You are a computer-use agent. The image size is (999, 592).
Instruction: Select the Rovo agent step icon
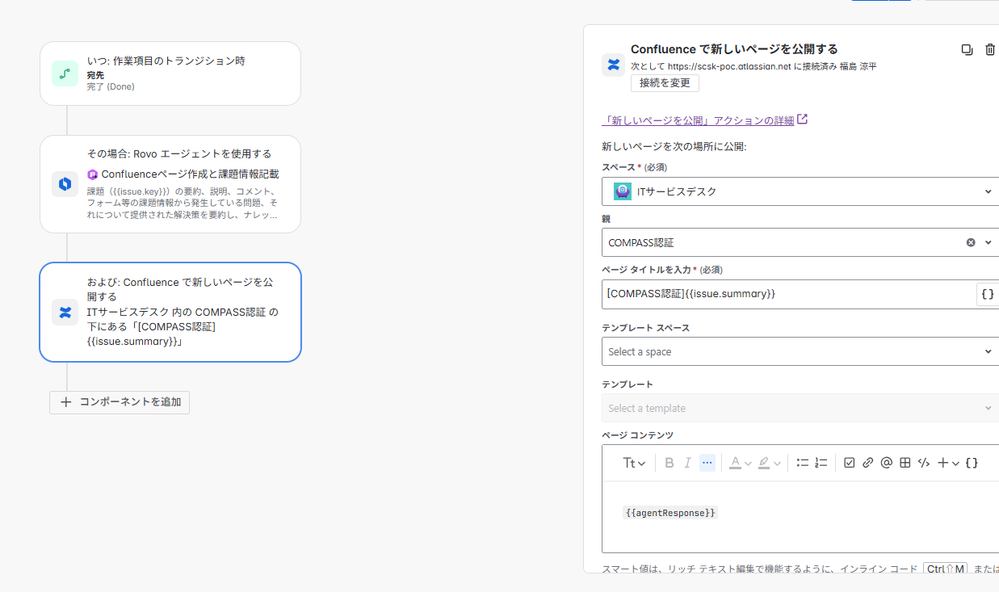click(x=65, y=184)
